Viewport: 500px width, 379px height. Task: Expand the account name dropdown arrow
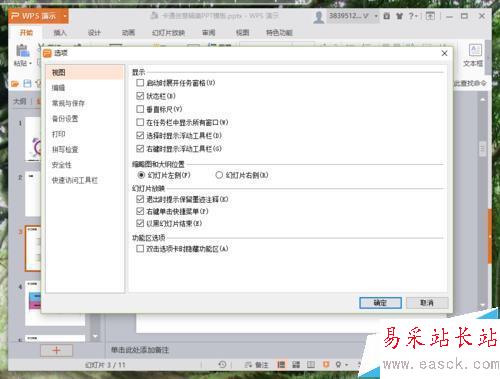tap(376, 16)
